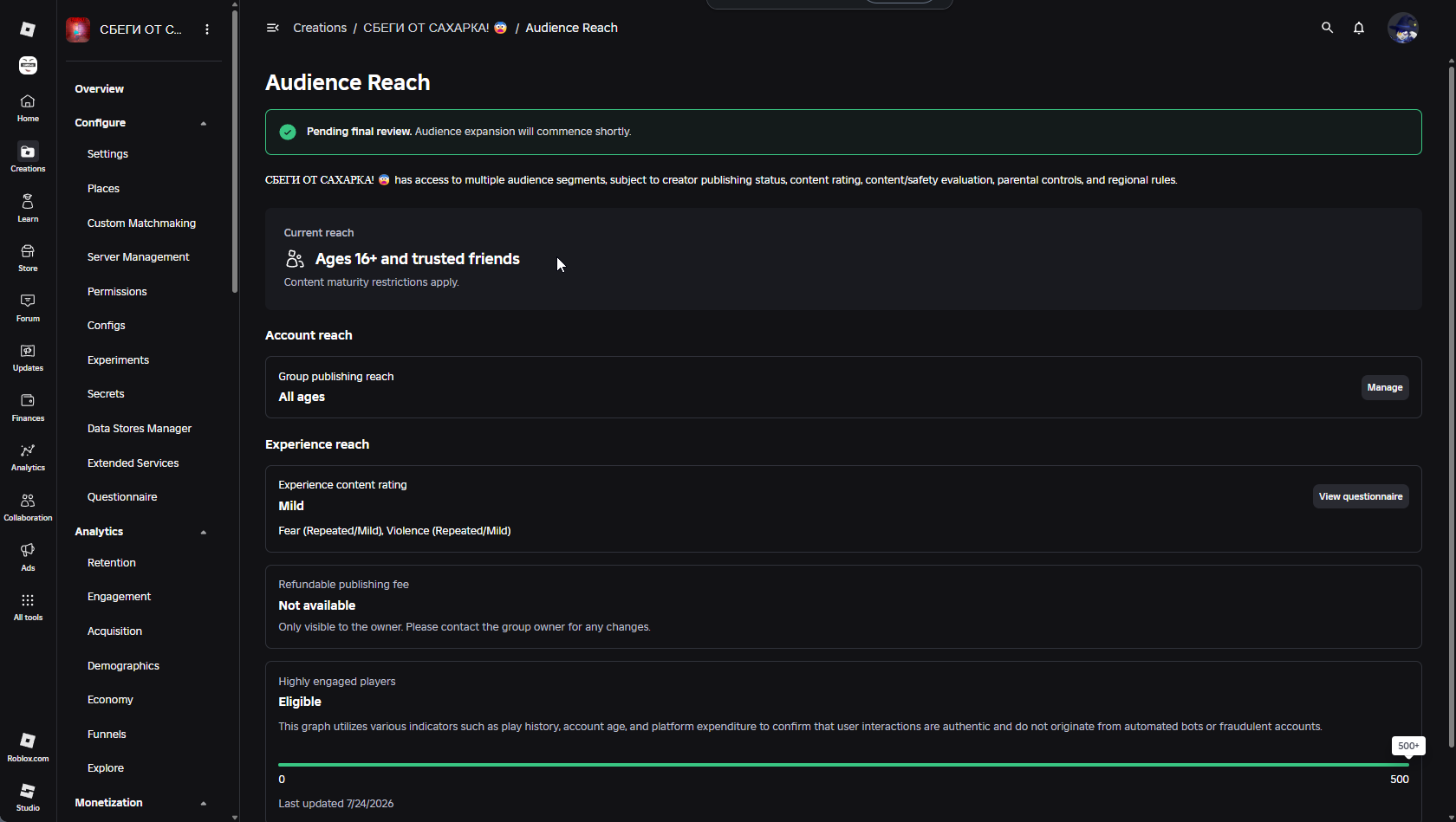The height and width of the screenshot is (822, 1456).
Task: Click the View questionnaire button
Action: pos(1361,496)
